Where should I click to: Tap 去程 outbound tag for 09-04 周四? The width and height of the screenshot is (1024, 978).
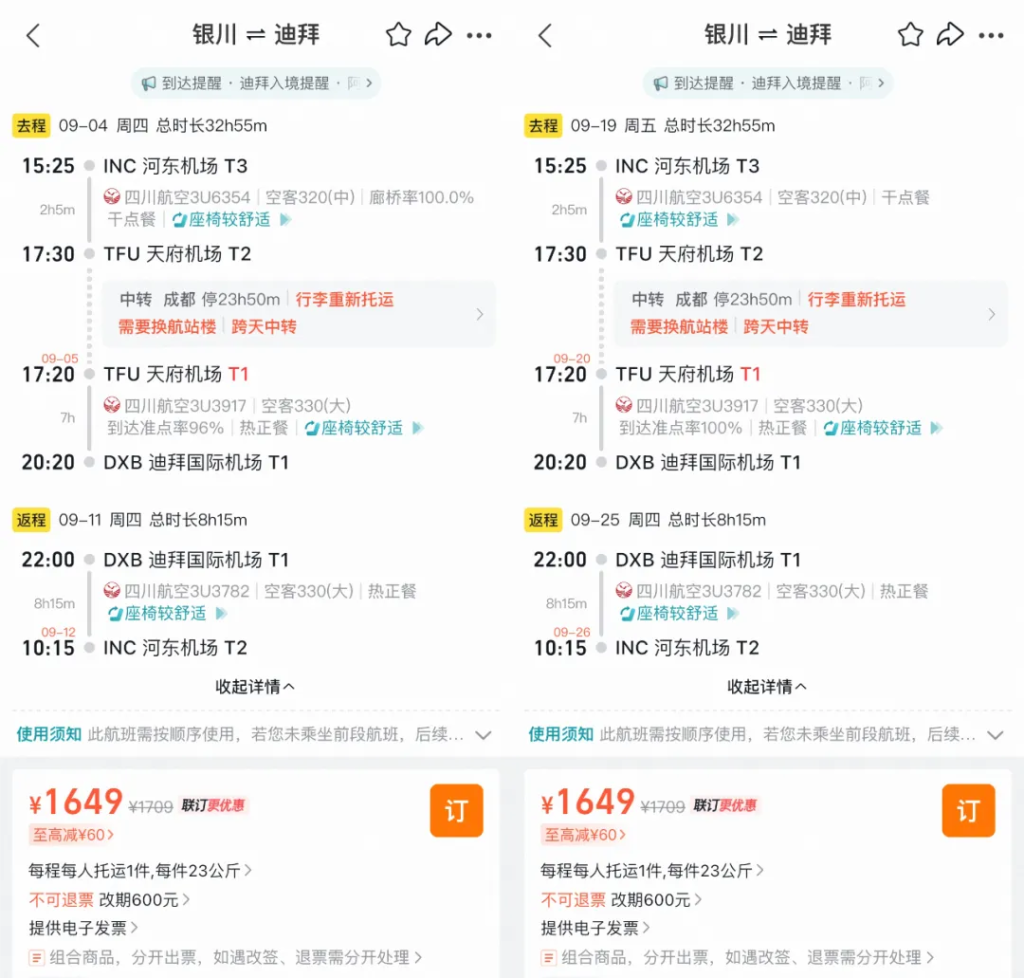pyautogui.click(x=31, y=125)
